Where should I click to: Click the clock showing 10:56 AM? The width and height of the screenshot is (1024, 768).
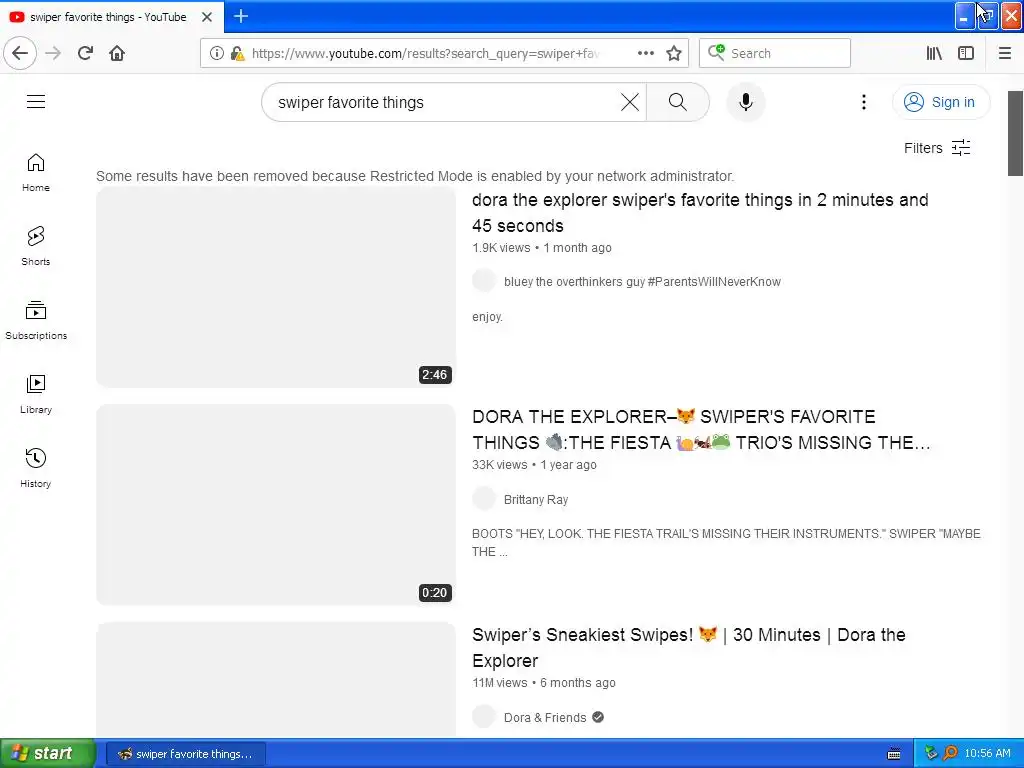tap(987, 753)
